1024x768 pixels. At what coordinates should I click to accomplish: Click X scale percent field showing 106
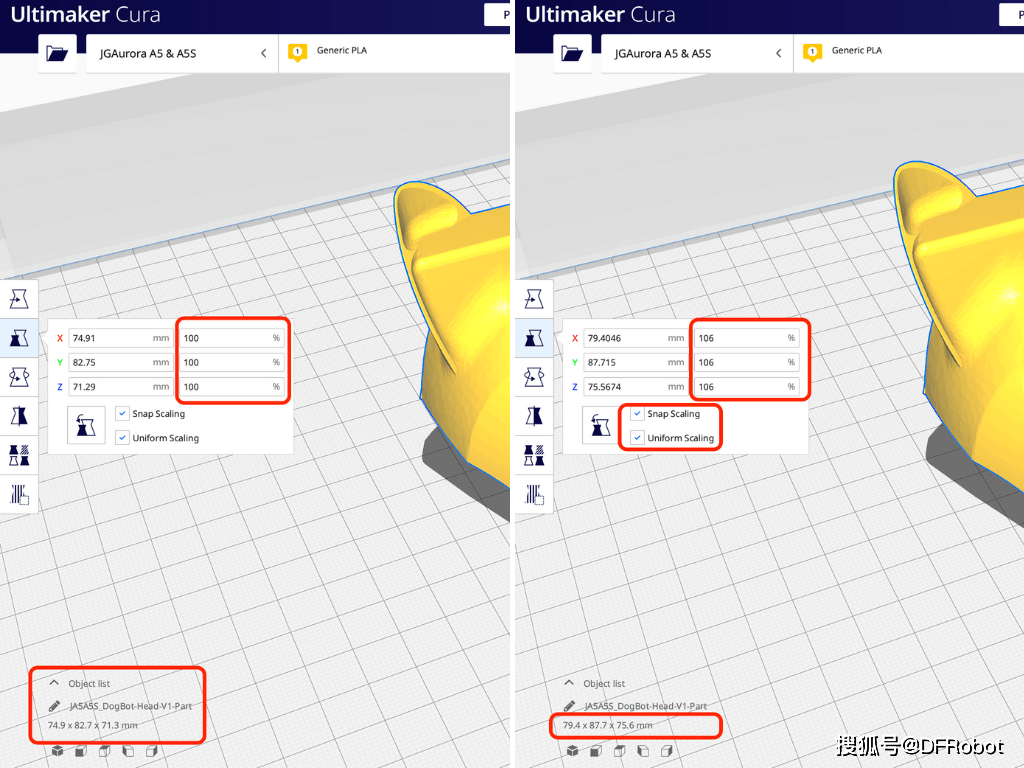pos(746,338)
